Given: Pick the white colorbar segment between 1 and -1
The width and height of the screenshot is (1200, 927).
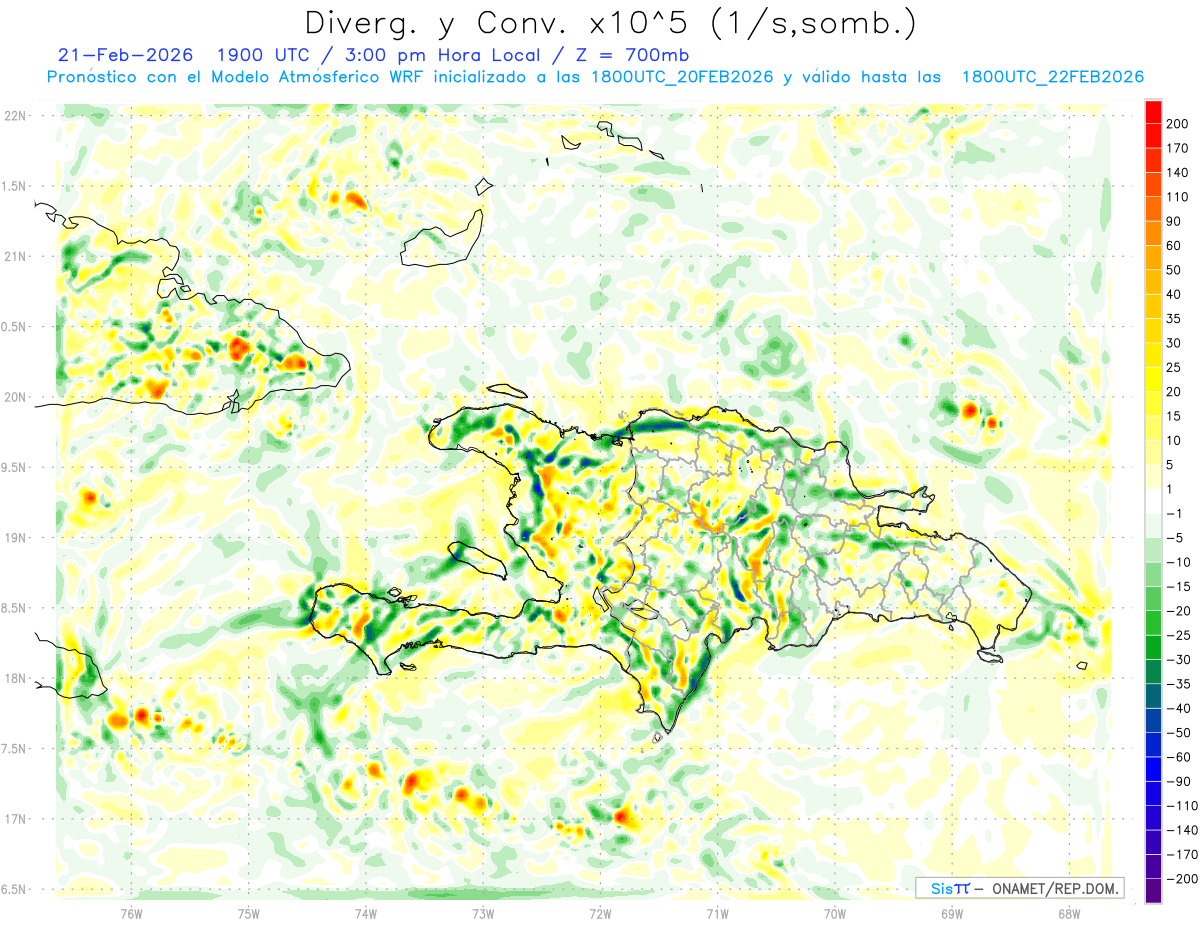Looking at the screenshot, I should tap(1153, 502).
